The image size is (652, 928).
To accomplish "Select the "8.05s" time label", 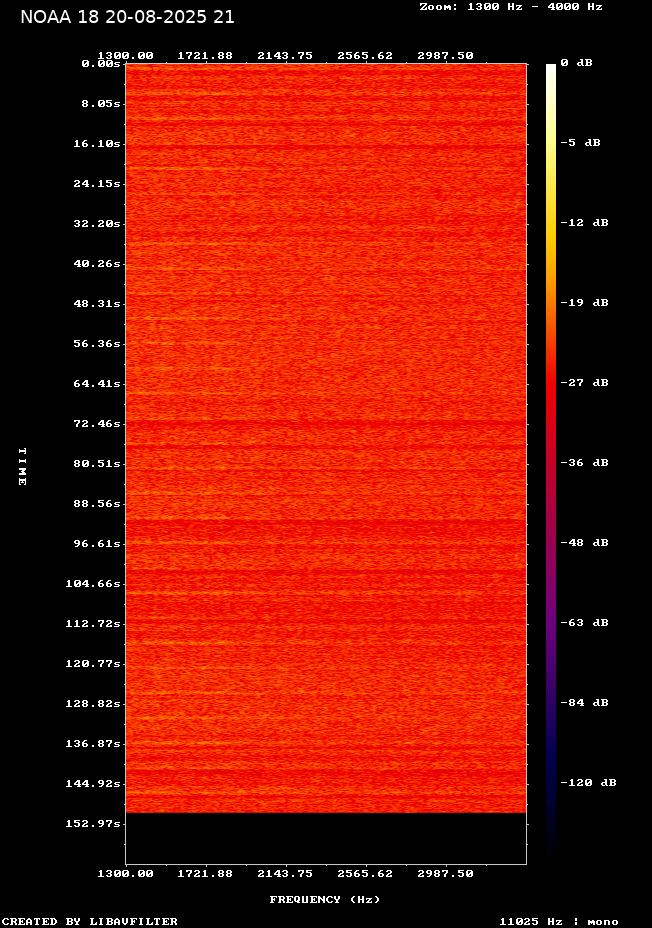I will pos(101,104).
